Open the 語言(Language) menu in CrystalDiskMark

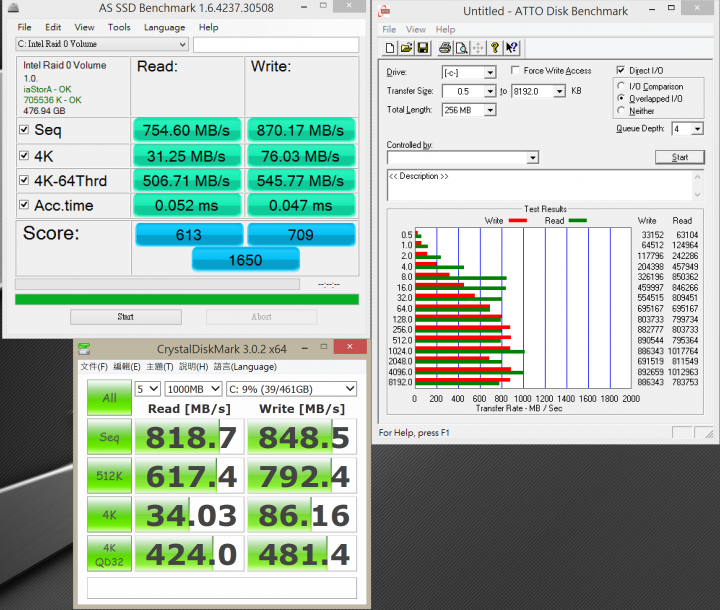tap(245, 367)
